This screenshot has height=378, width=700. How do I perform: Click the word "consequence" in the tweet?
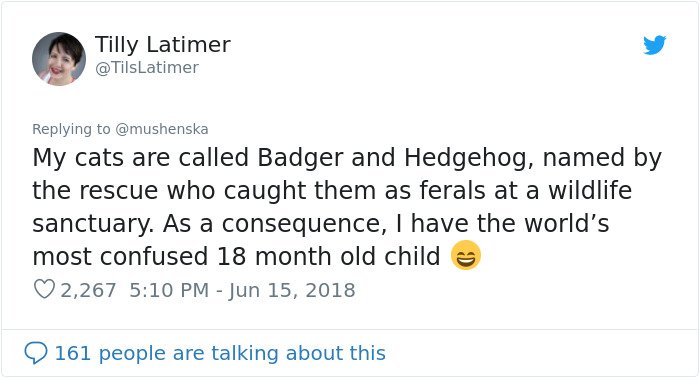click(300, 224)
